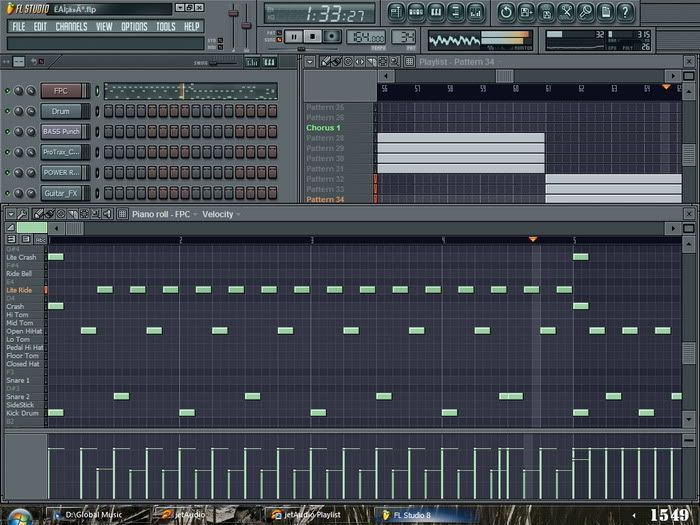Screen dimensions: 700x525
Task: Click the BASS Punch channel button
Action: [x=61, y=132]
